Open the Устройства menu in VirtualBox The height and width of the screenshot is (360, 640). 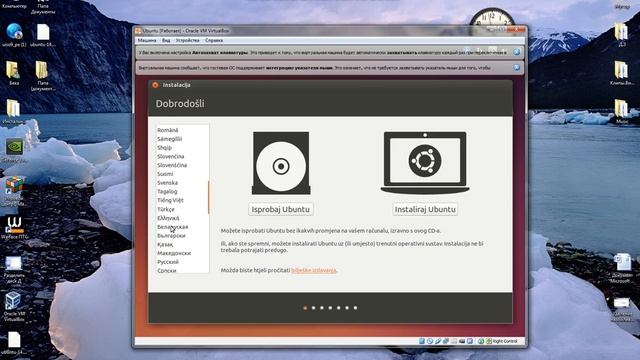[187, 40]
